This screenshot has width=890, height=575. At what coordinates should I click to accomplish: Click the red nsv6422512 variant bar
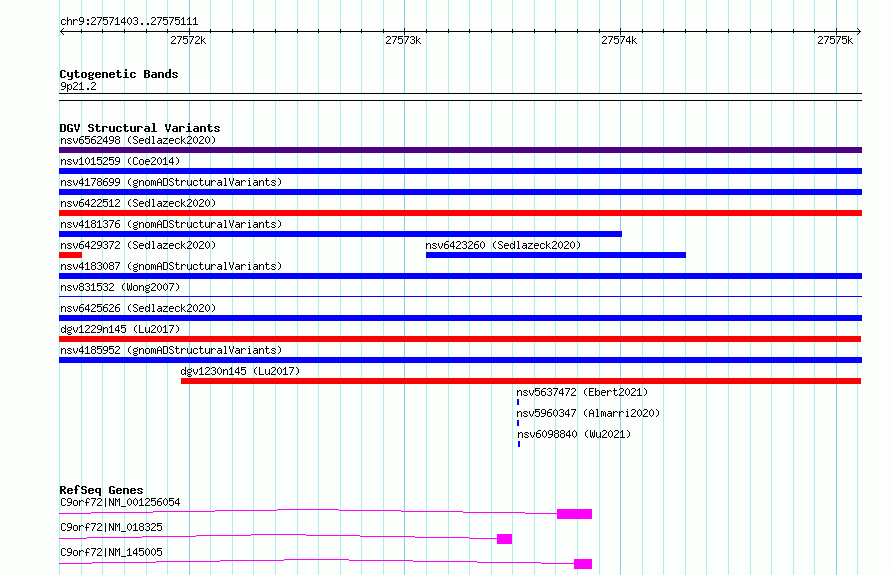[460, 213]
